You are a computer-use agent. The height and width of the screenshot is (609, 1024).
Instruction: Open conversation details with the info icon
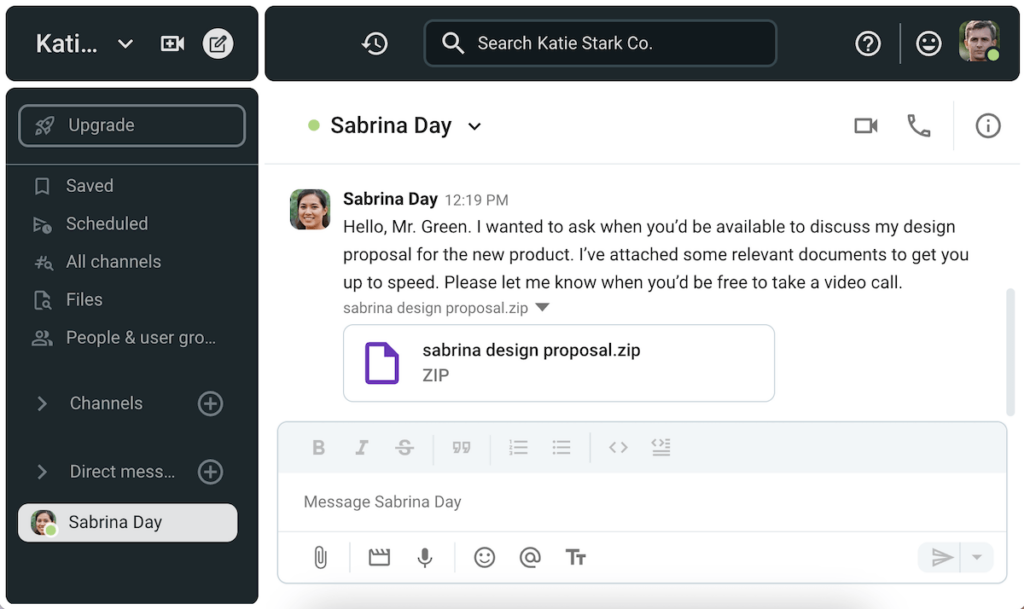tap(988, 126)
